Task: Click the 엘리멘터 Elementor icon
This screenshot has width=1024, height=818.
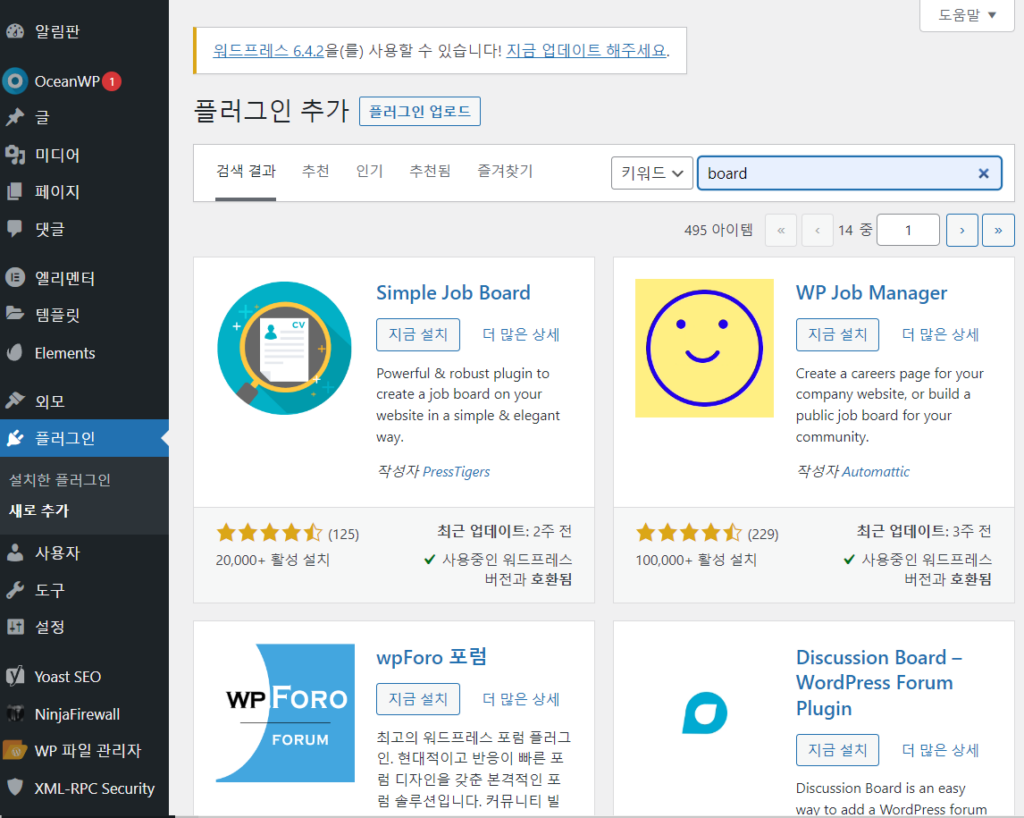Action: [15, 277]
